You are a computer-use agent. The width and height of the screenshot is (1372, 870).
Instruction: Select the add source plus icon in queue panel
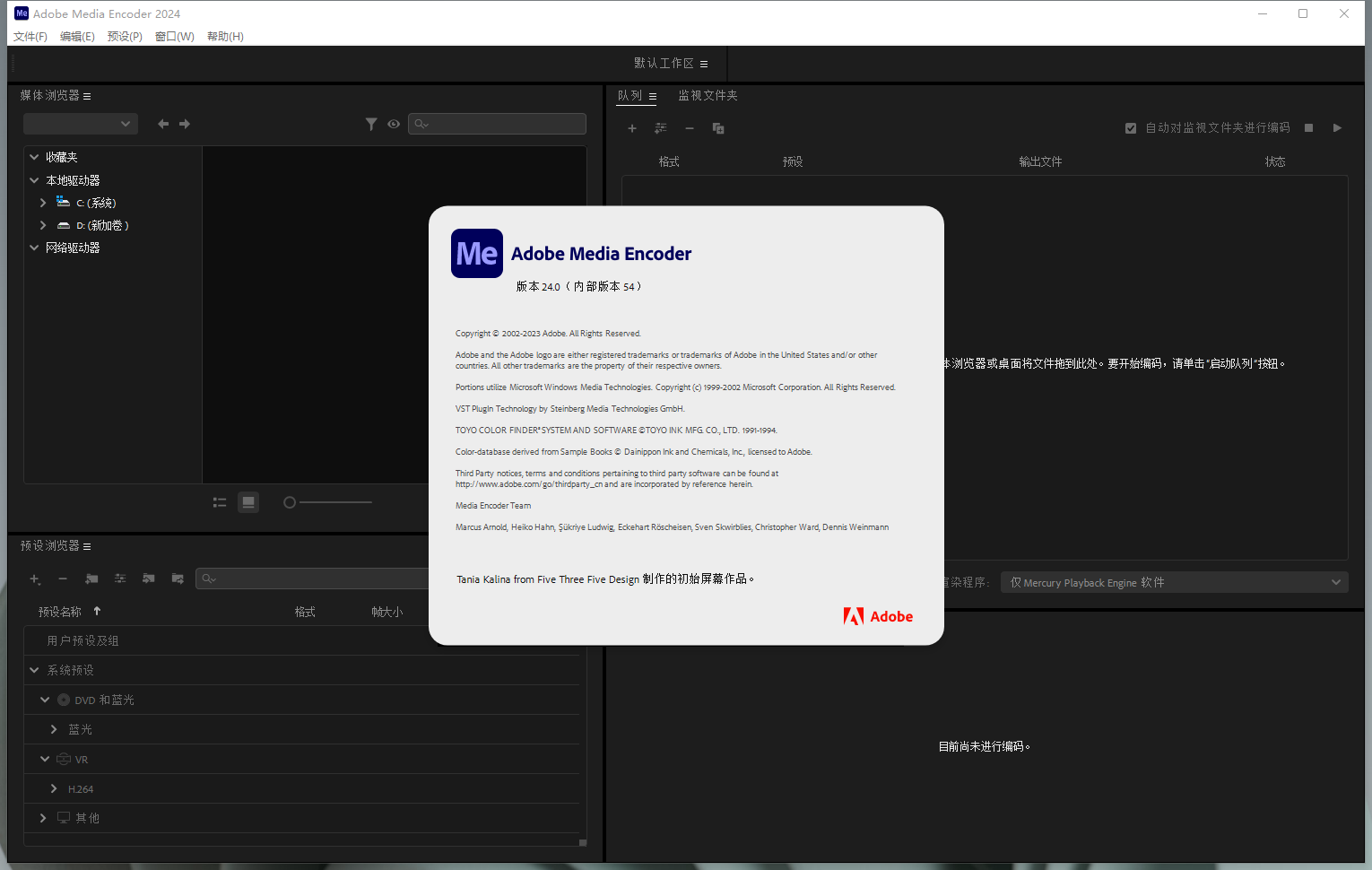click(632, 128)
